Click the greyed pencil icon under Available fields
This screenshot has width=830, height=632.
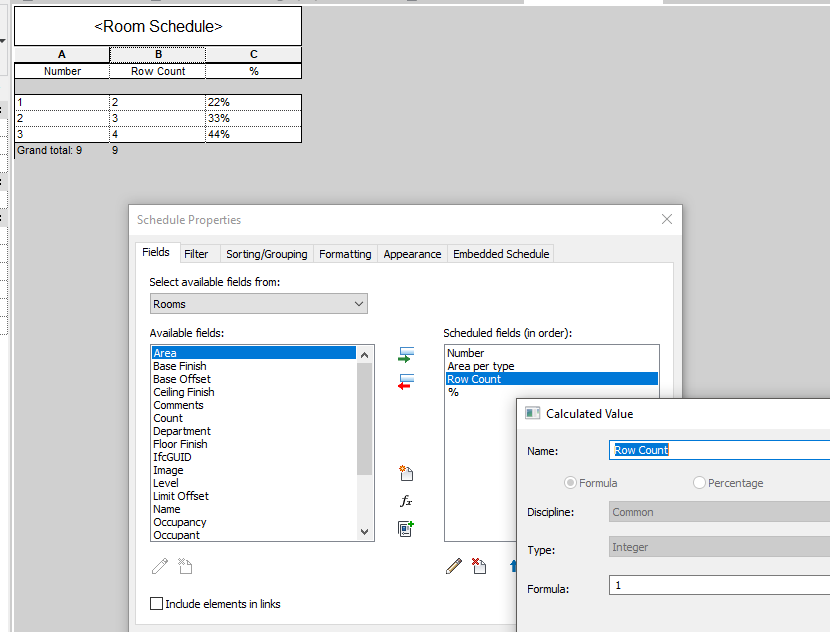(x=159, y=566)
